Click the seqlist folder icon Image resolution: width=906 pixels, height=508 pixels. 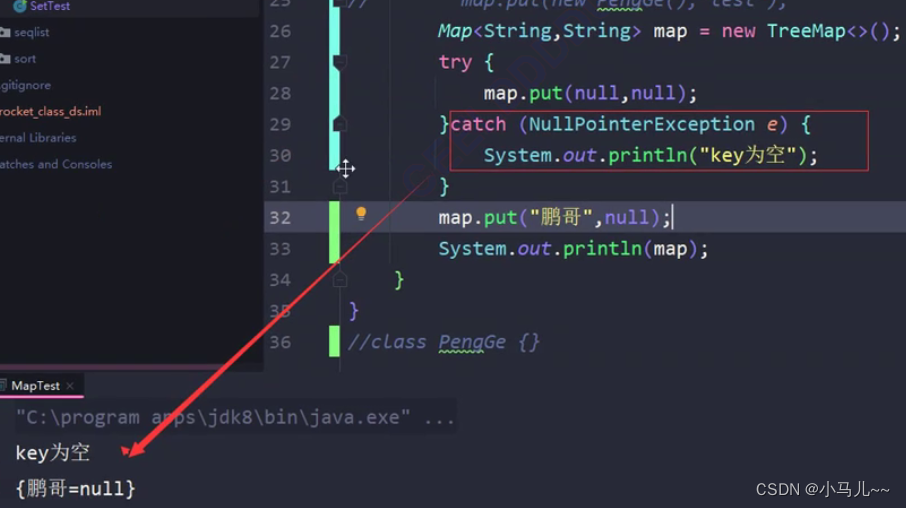click(x=5, y=33)
